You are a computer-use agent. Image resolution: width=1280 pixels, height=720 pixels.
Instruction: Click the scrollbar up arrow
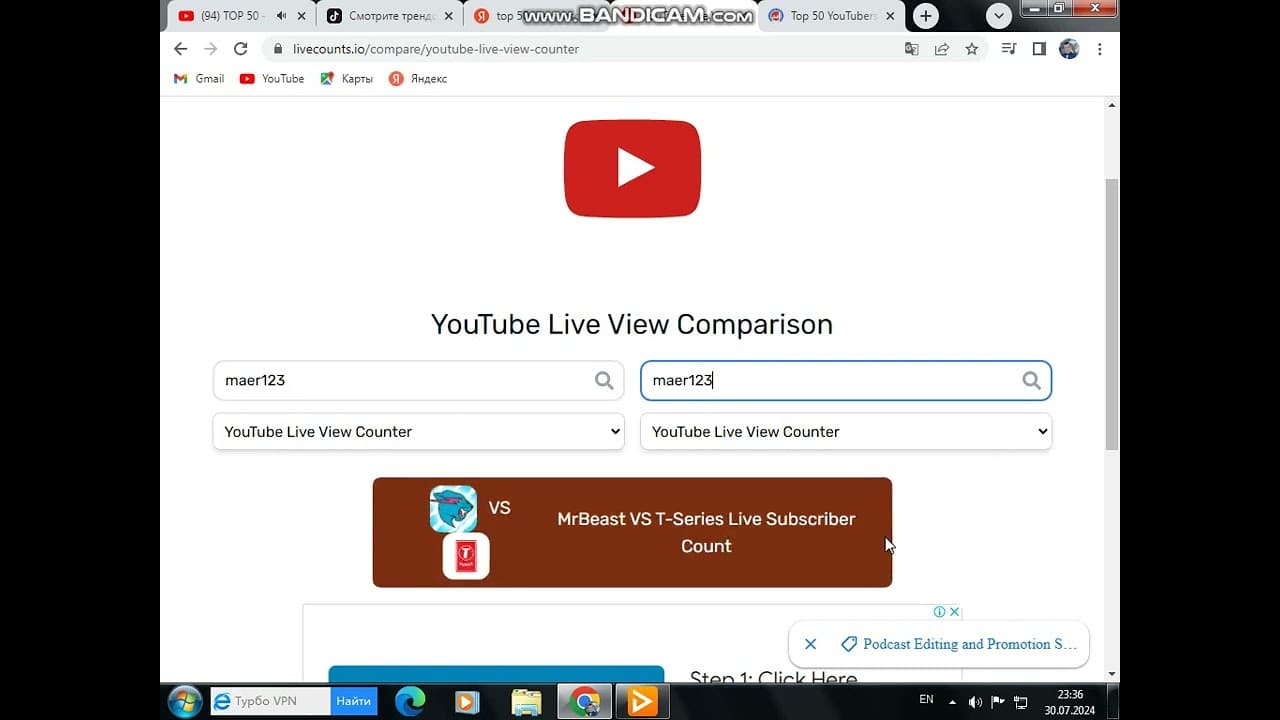[x=1112, y=104]
